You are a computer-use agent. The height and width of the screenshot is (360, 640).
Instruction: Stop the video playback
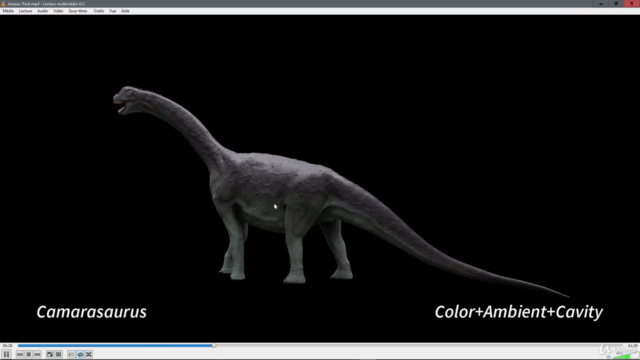tap(29, 354)
